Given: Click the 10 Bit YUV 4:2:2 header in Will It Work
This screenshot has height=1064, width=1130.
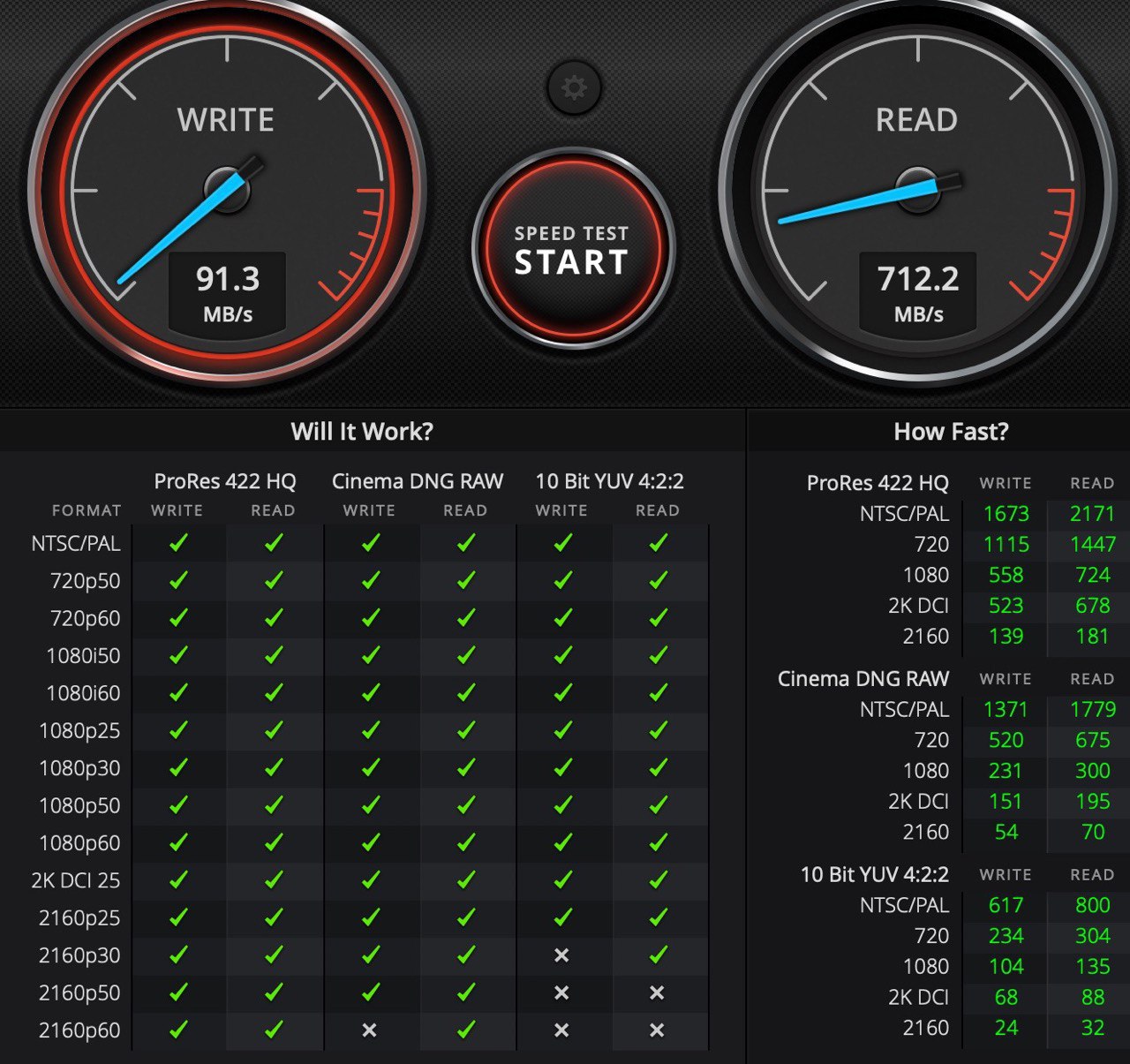Looking at the screenshot, I should click(610, 481).
